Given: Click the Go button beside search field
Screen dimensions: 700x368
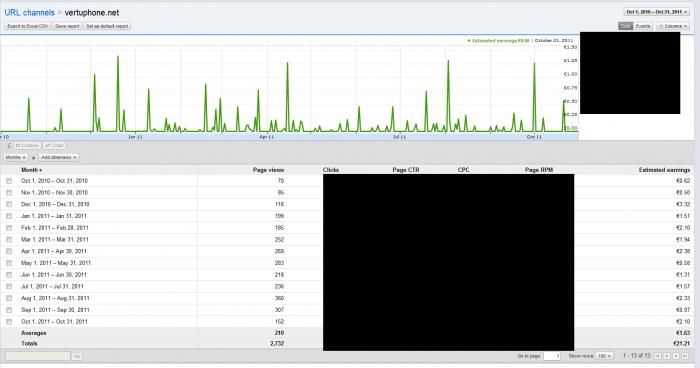Looking at the screenshot, I should [77, 356].
